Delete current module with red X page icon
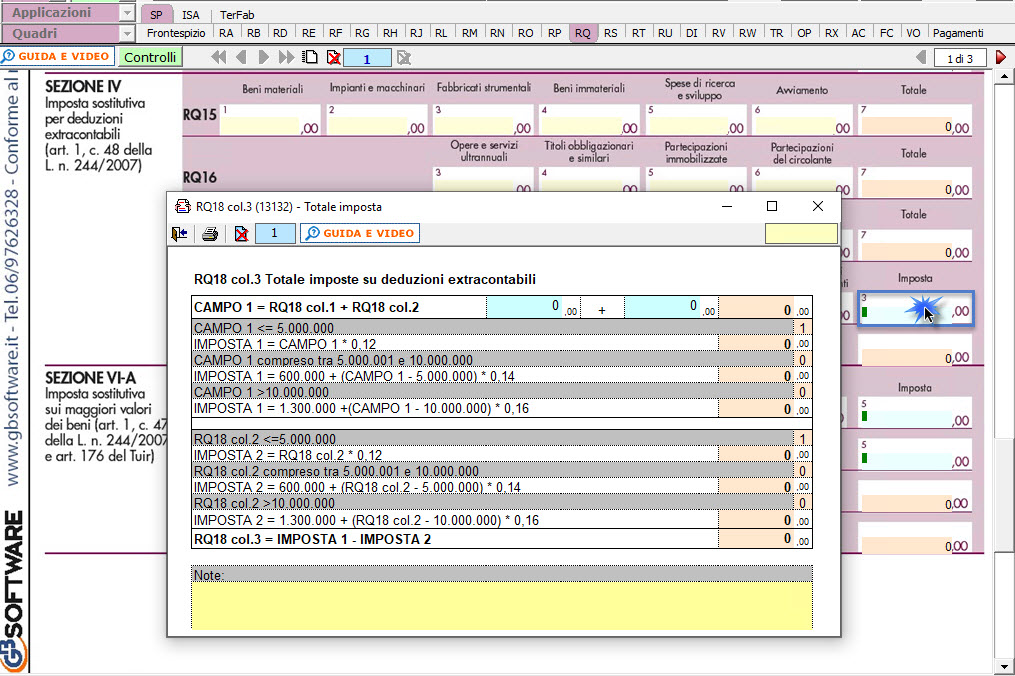This screenshot has height=676, width=1015. [x=334, y=58]
